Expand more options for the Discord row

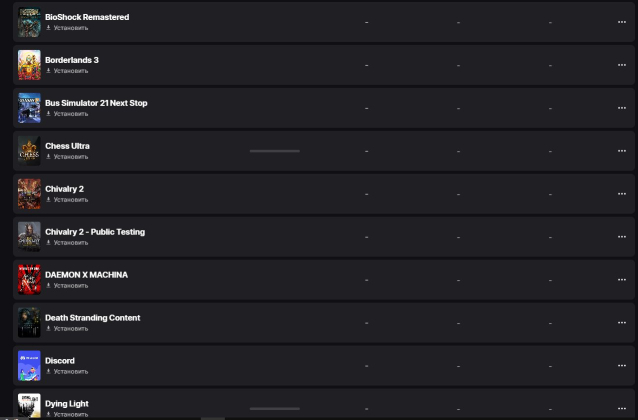621,365
